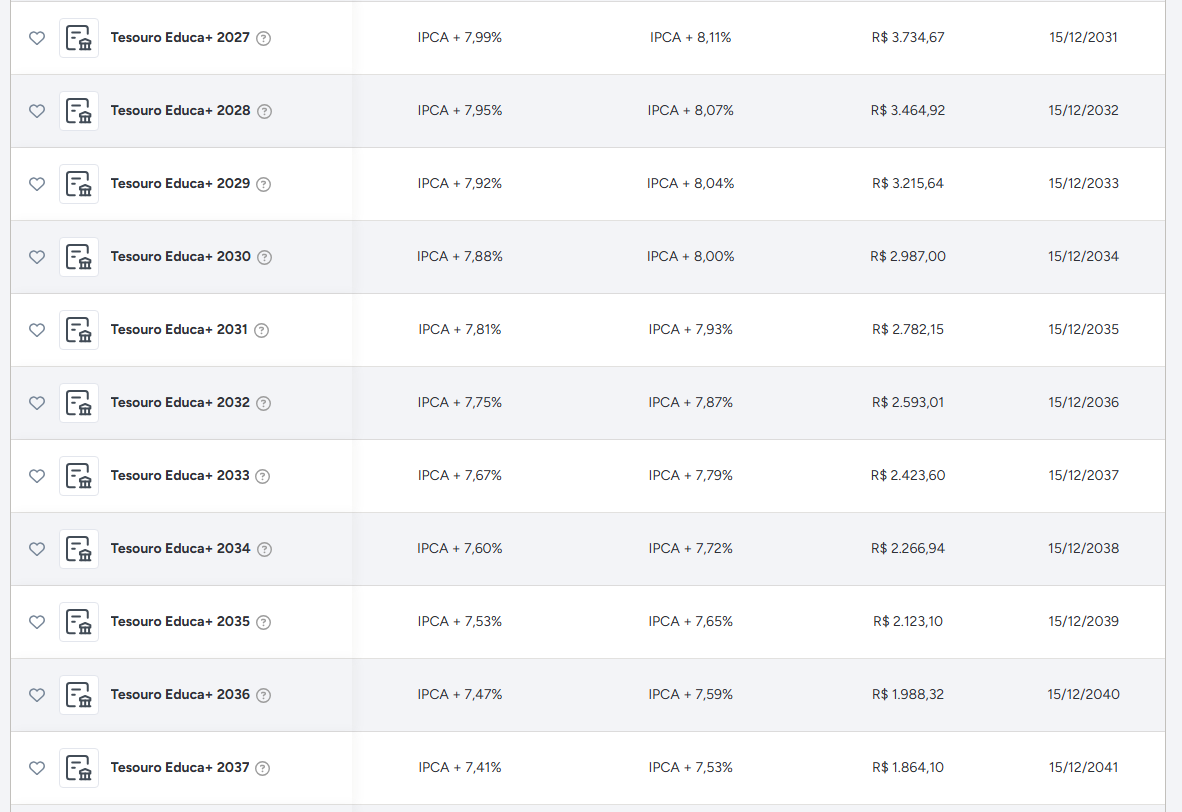The width and height of the screenshot is (1182, 812).
Task: Click the bond icon for Tesouro Educa+ 2035
Action: [79, 622]
